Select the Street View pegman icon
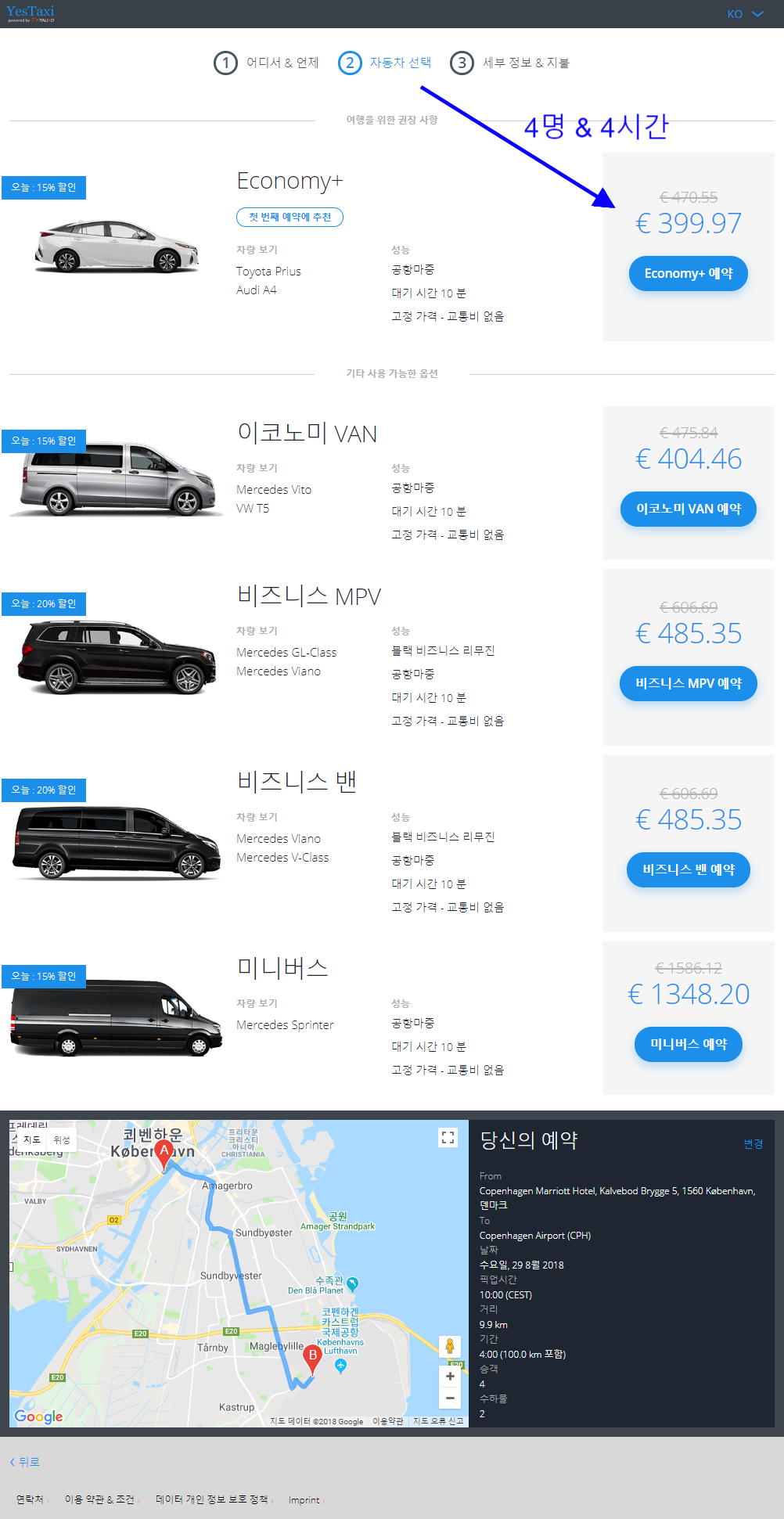The height and width of the screenshot is (1519, 784). click(450, 1346)
